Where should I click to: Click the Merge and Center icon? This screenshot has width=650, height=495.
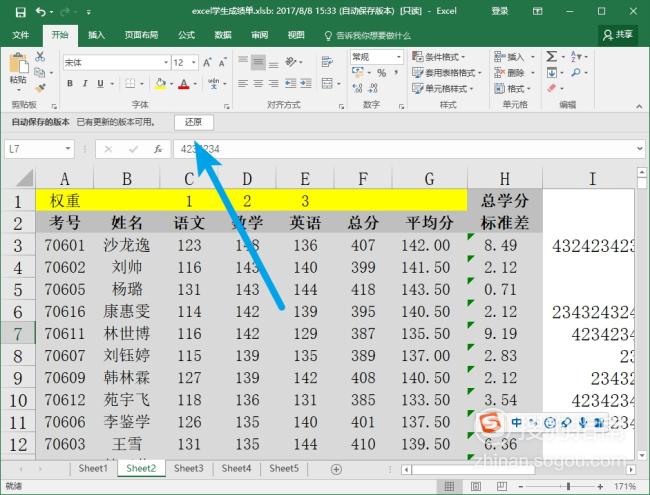point(327,83)
